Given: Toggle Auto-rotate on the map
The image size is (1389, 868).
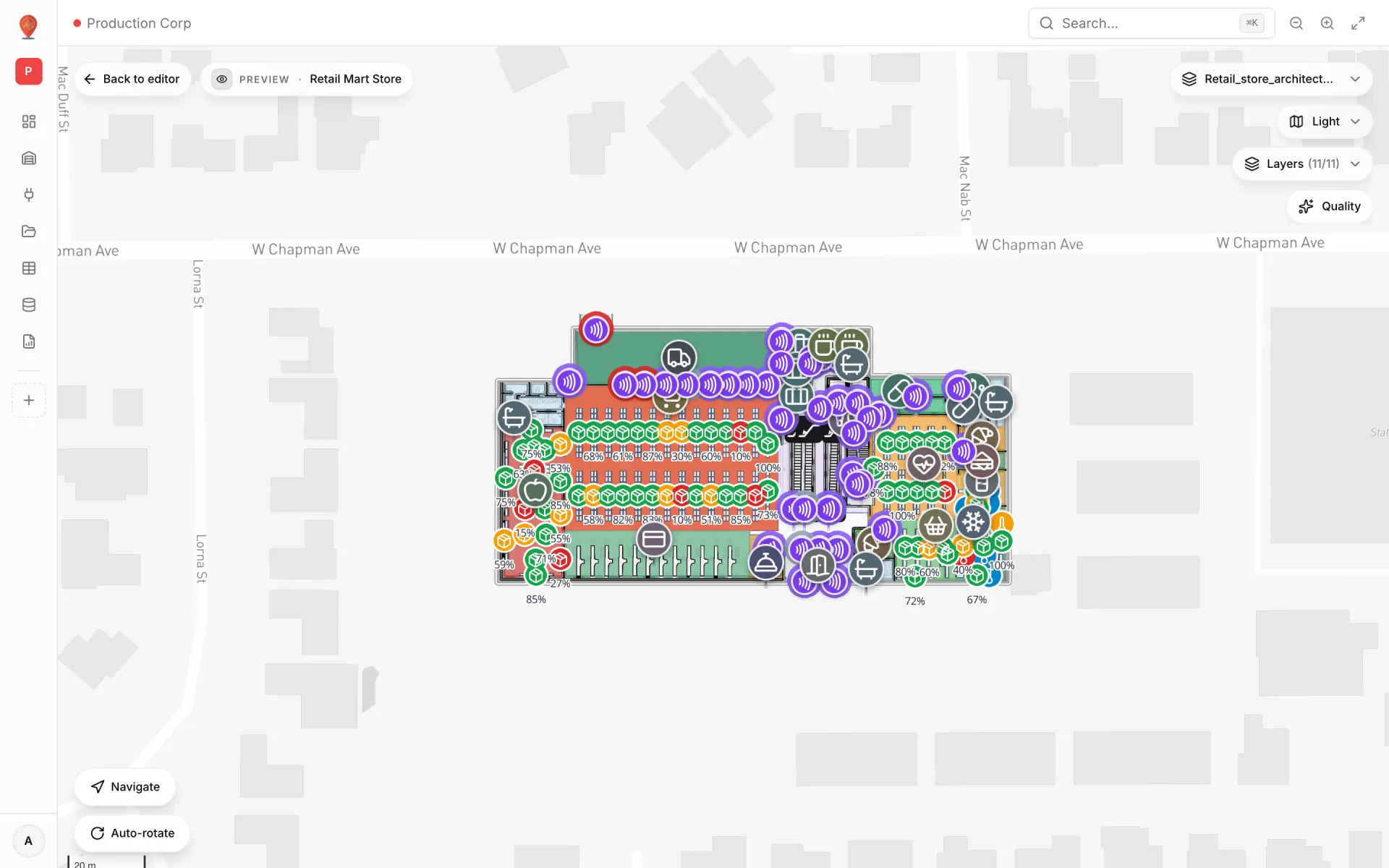Looking at the screenshot, I should point(132,833).
